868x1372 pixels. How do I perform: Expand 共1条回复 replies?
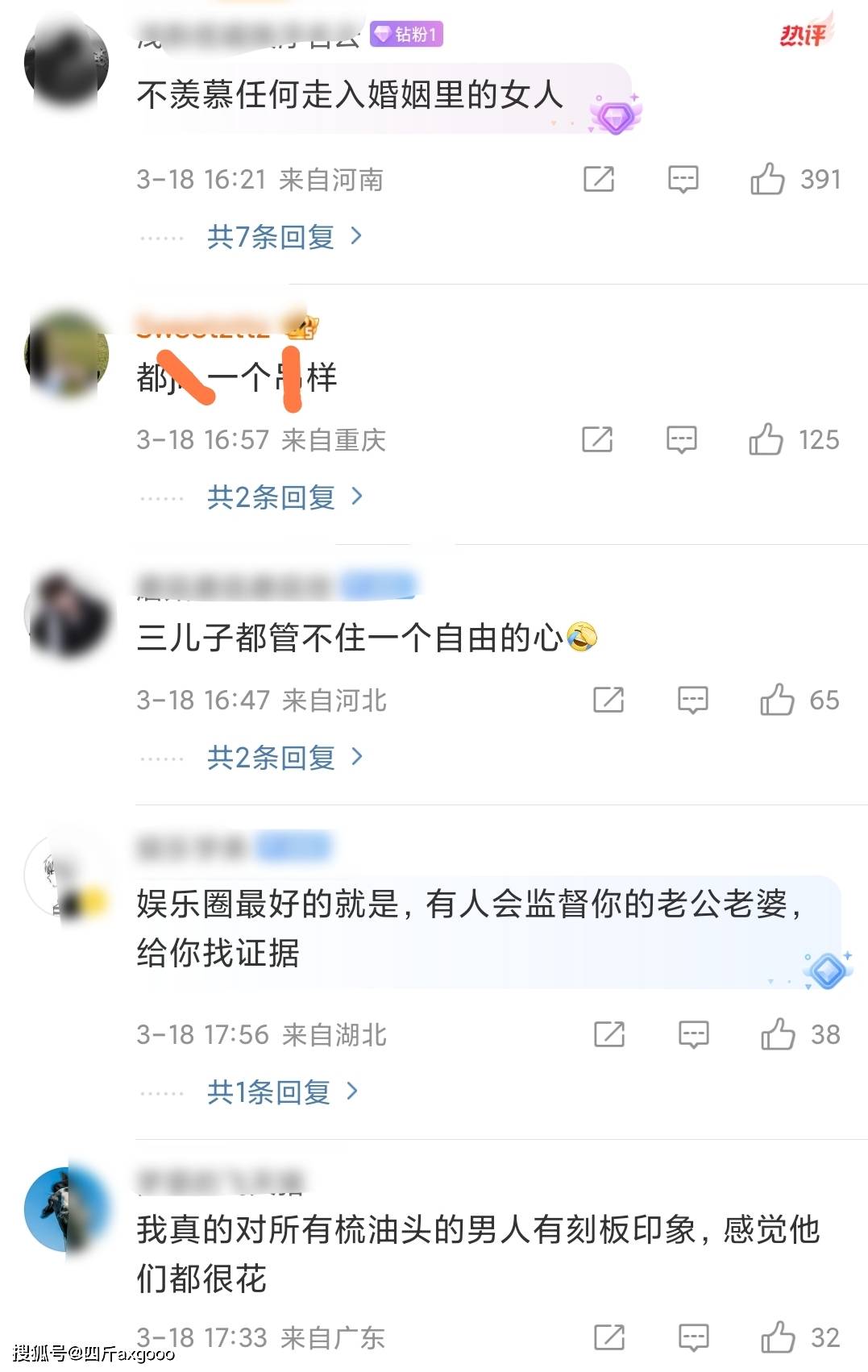coord(282,1091)
